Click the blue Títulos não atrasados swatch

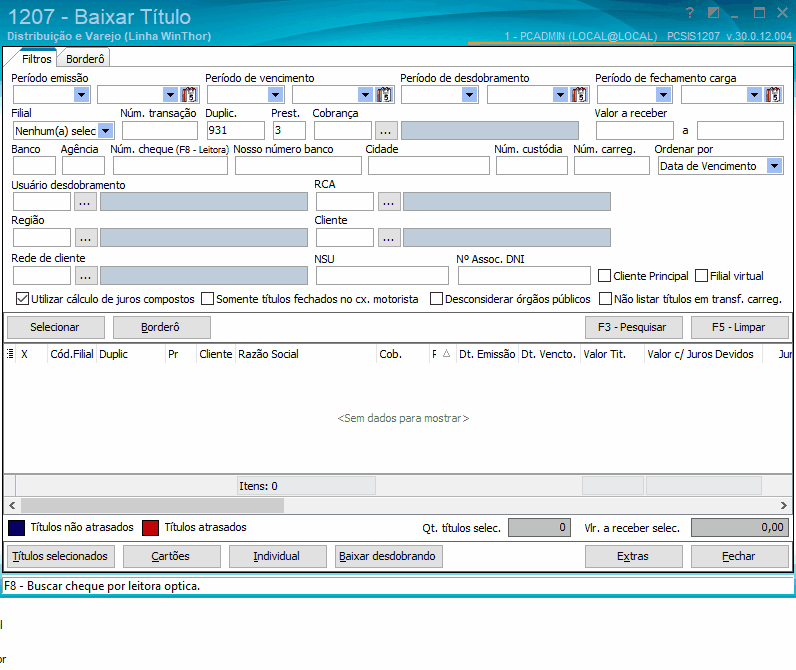pyautogui.click(x=16, y=528)
